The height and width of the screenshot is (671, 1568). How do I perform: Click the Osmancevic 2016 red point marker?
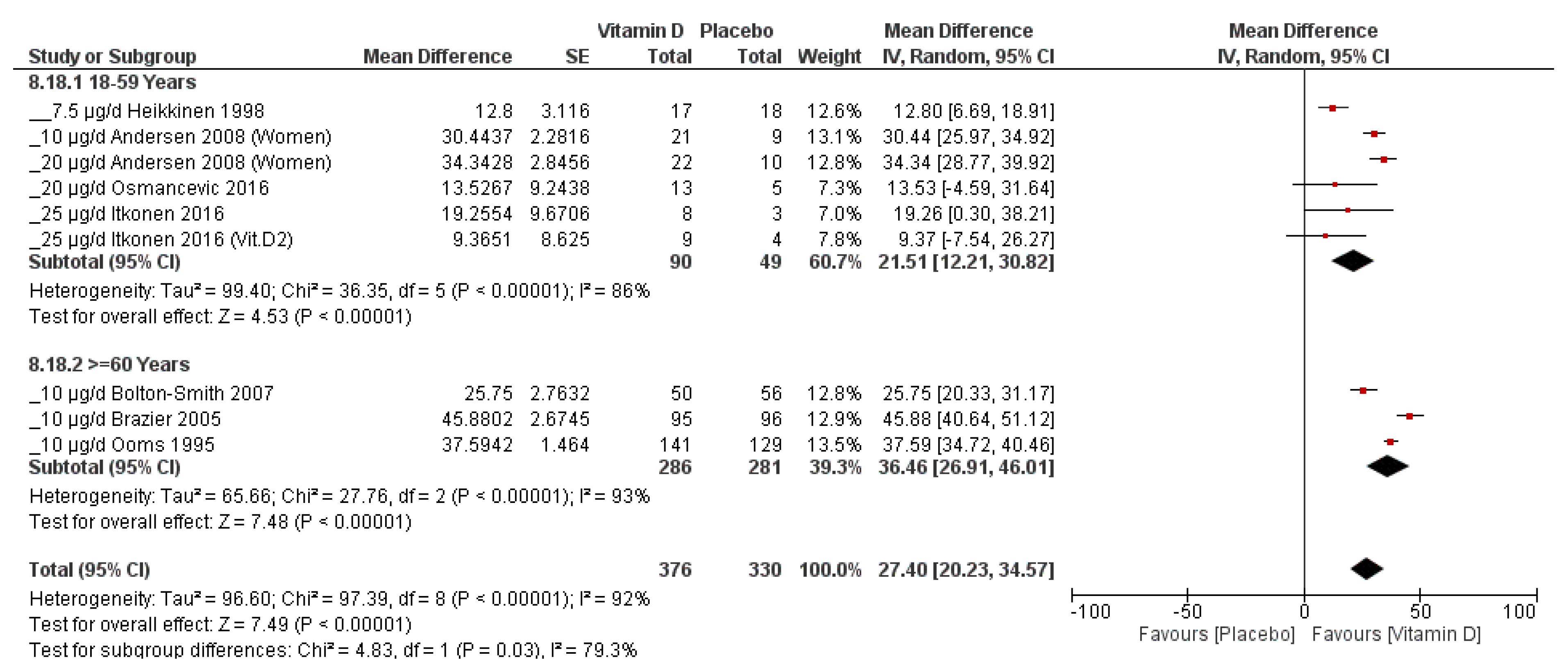(1335, 185)
